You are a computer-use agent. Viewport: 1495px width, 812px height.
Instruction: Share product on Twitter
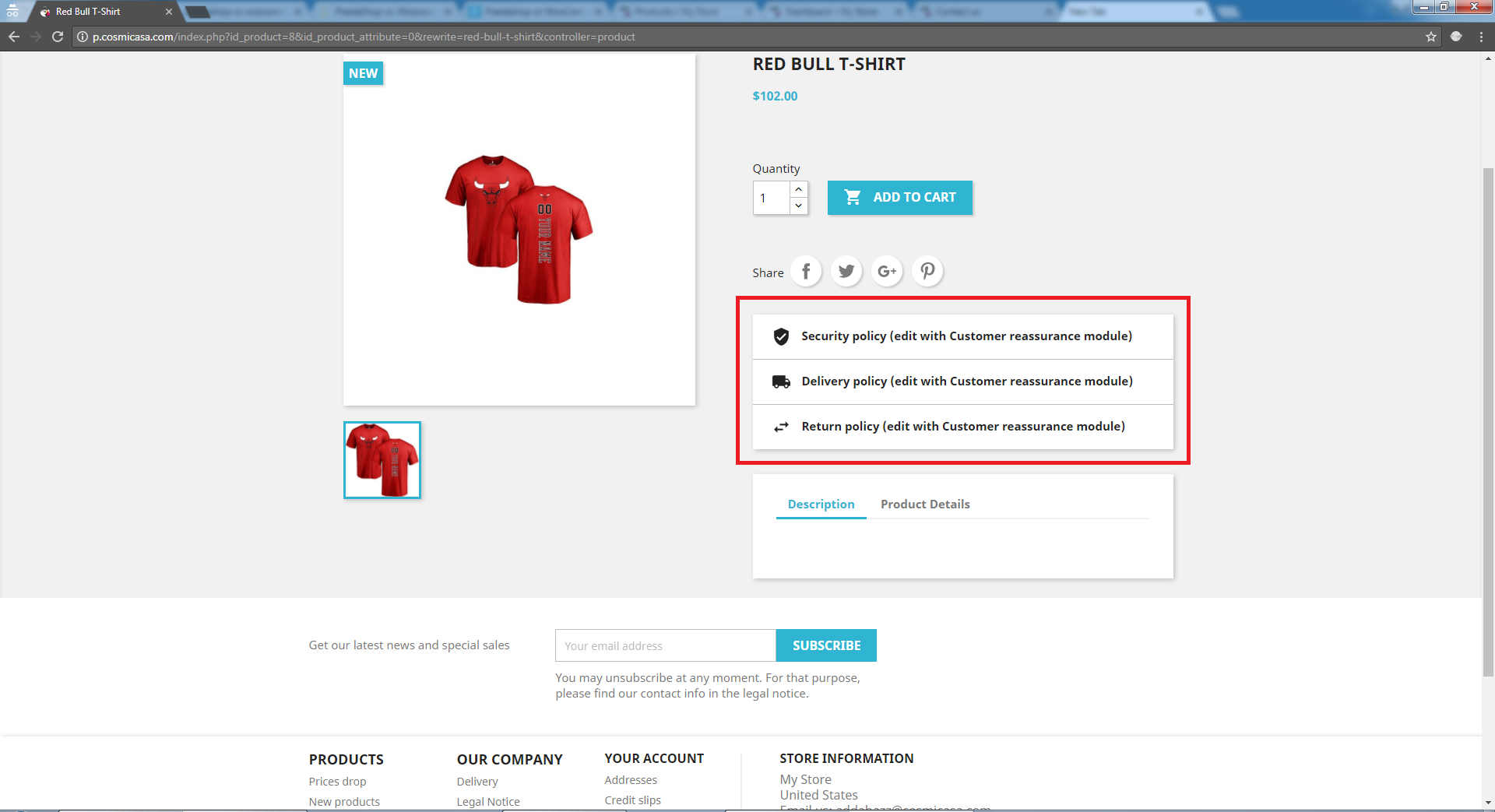(x=846, y=272)
